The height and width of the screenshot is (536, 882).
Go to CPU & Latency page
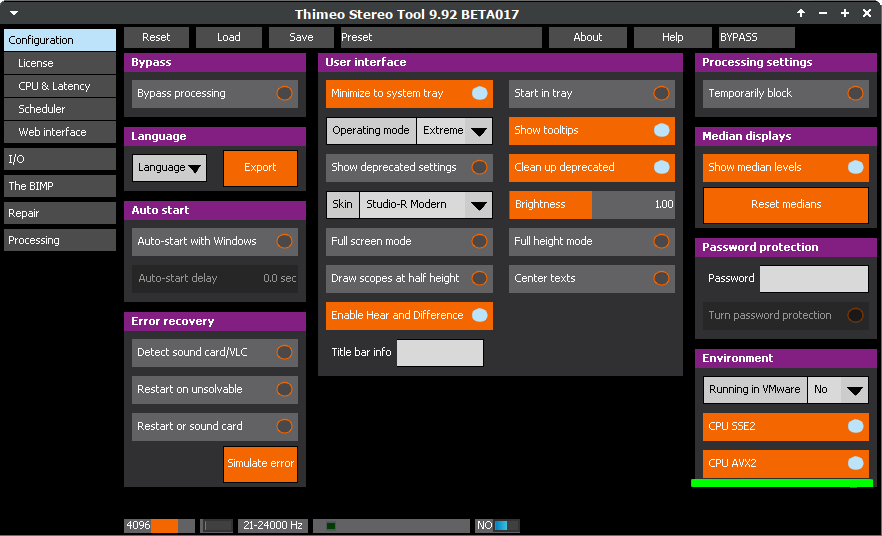[x=60, y=86]
